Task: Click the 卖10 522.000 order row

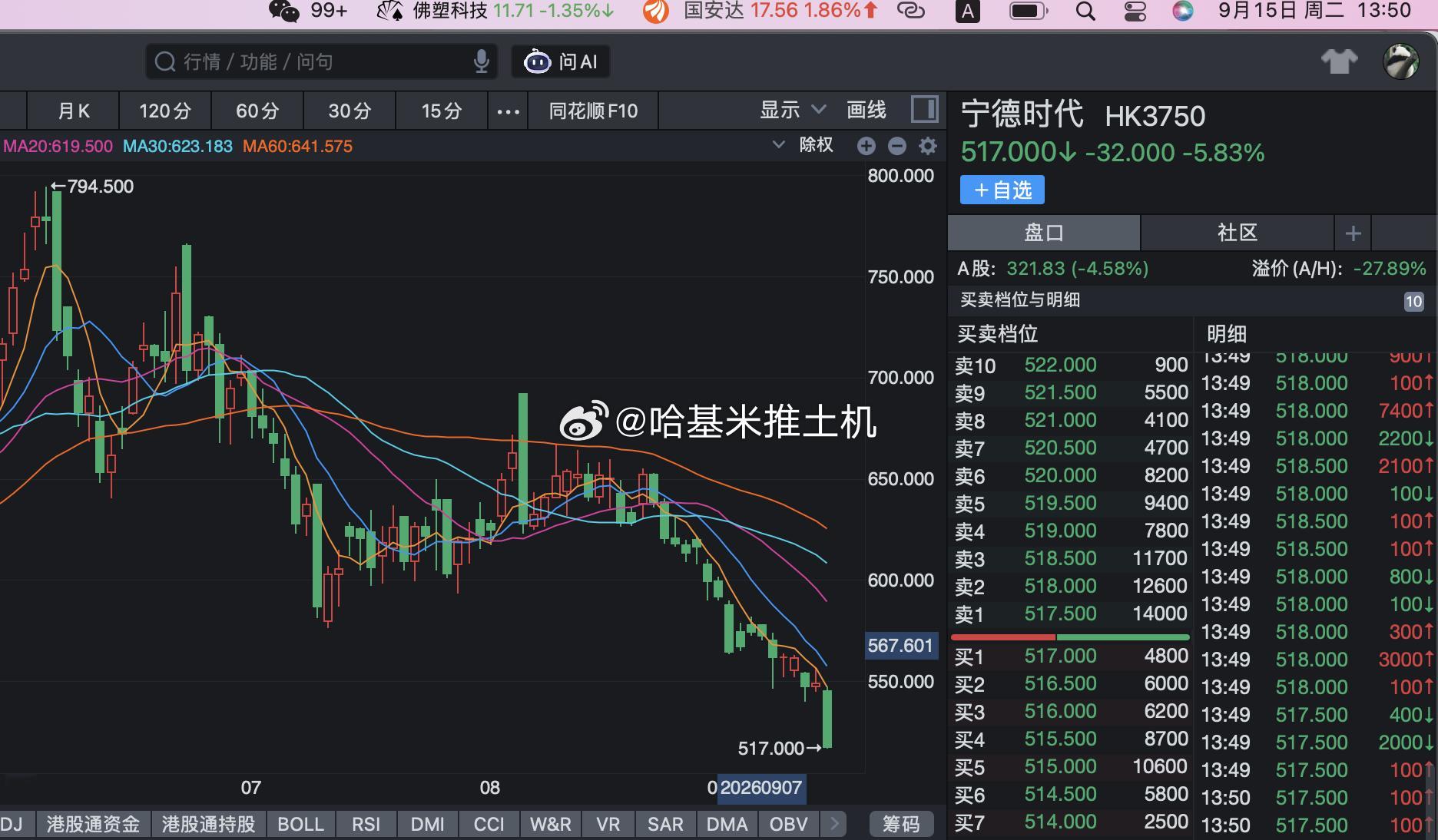Action: click(1071, 365)
